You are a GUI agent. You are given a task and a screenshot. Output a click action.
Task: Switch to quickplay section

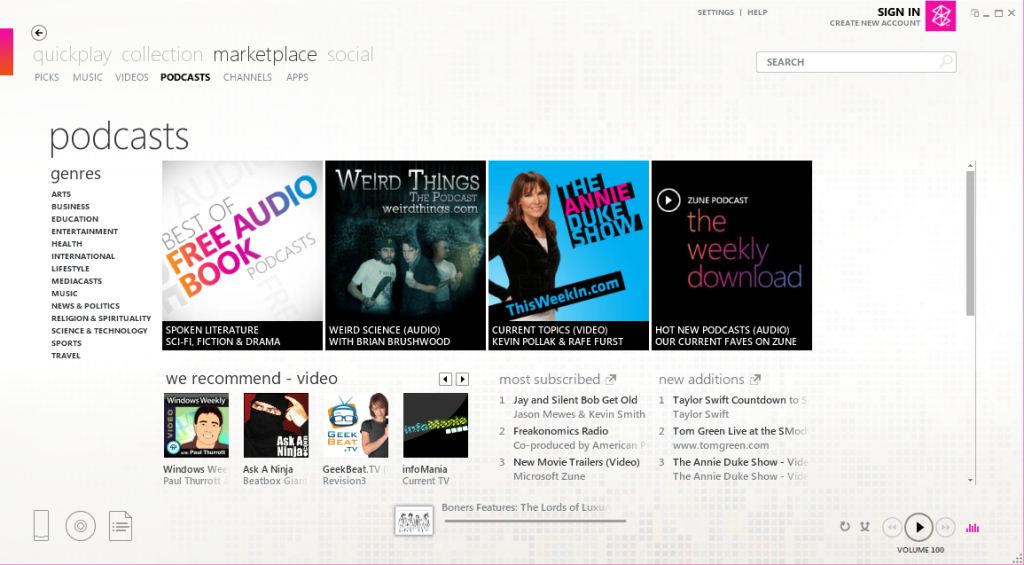(x=72, y=54)
